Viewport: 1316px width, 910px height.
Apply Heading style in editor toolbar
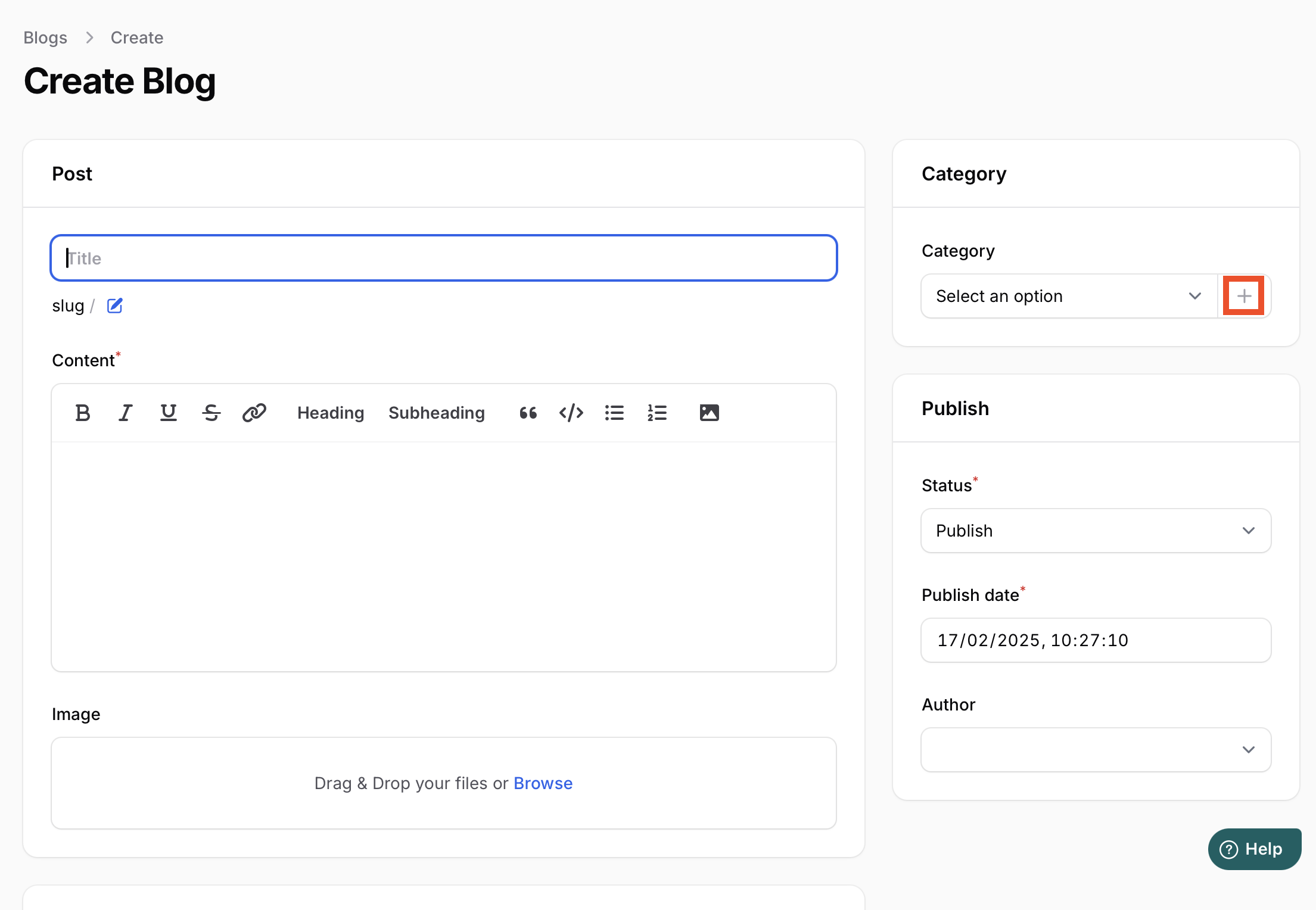point(331,413)
